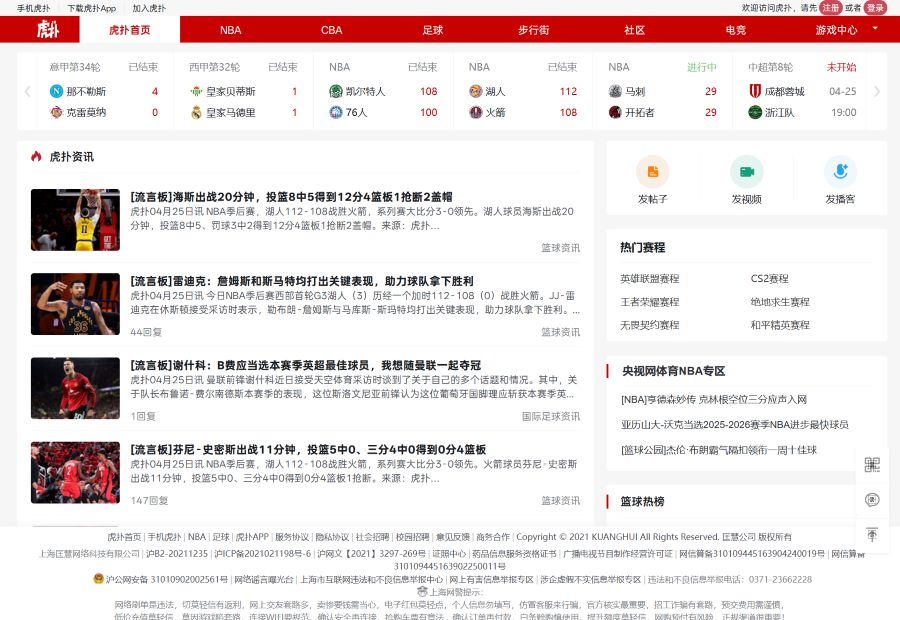
Task: Click the back-to-top arrow icon
Action: [872, 533]
